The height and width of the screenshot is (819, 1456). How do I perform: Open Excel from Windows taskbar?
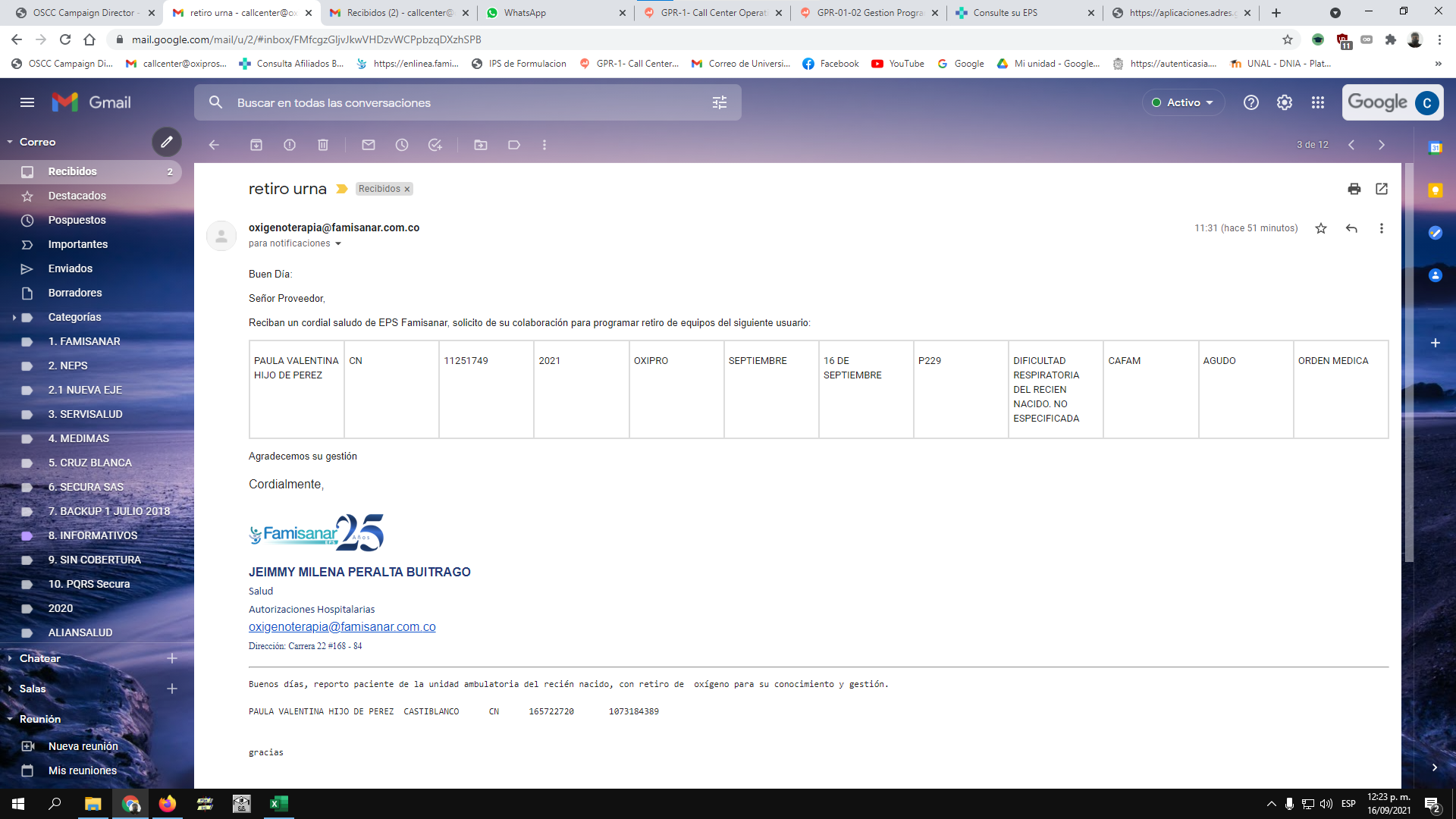pos(278,804)
